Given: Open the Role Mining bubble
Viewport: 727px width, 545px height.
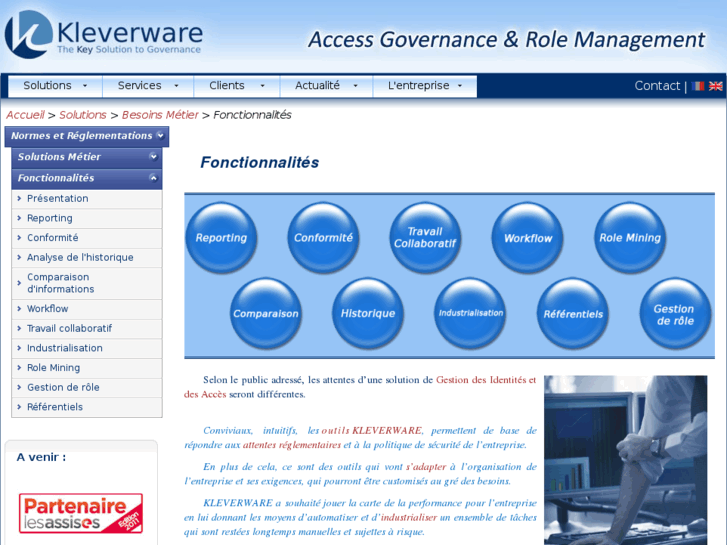Looking at the screenshot, I should click(630, 237).
